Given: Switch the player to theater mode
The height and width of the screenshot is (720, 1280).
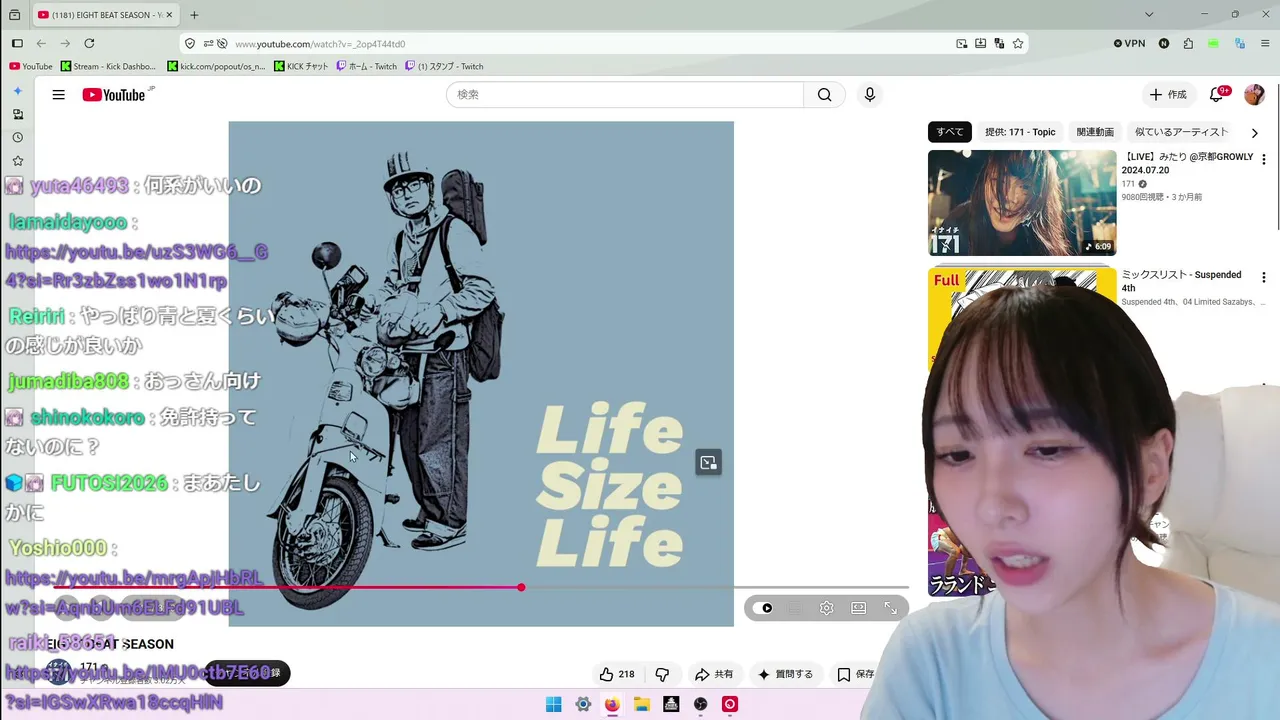Looking at the screenshot, I should (858, 608).
